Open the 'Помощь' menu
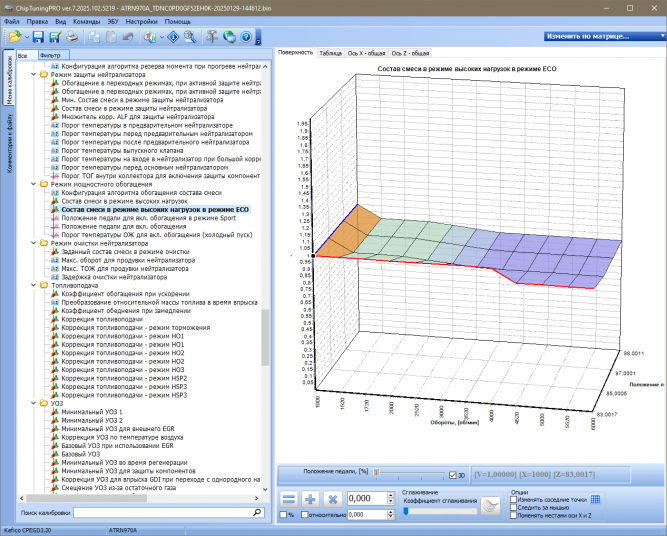 [x=177, y=21]
